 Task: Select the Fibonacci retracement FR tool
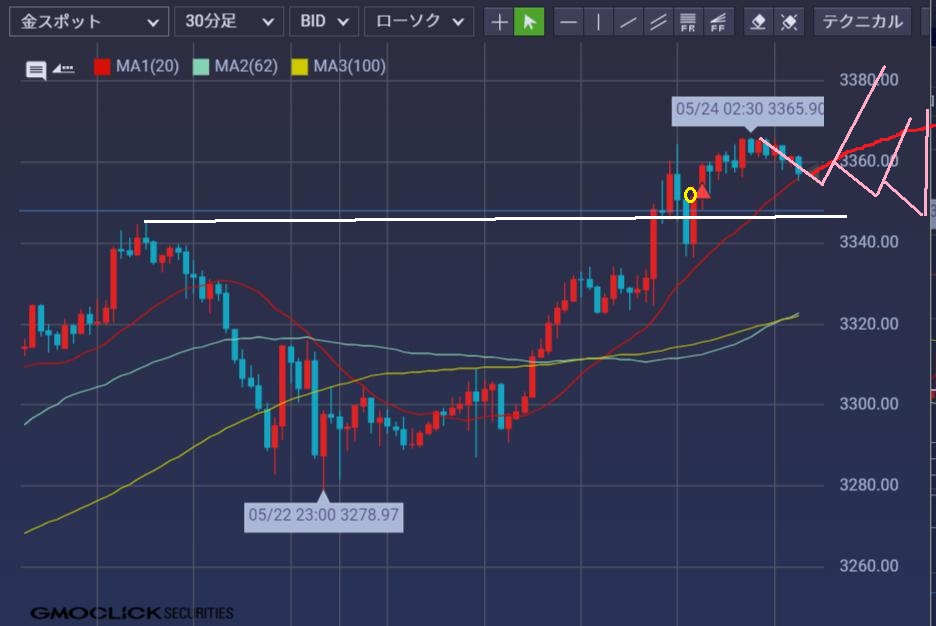point(688,22)
